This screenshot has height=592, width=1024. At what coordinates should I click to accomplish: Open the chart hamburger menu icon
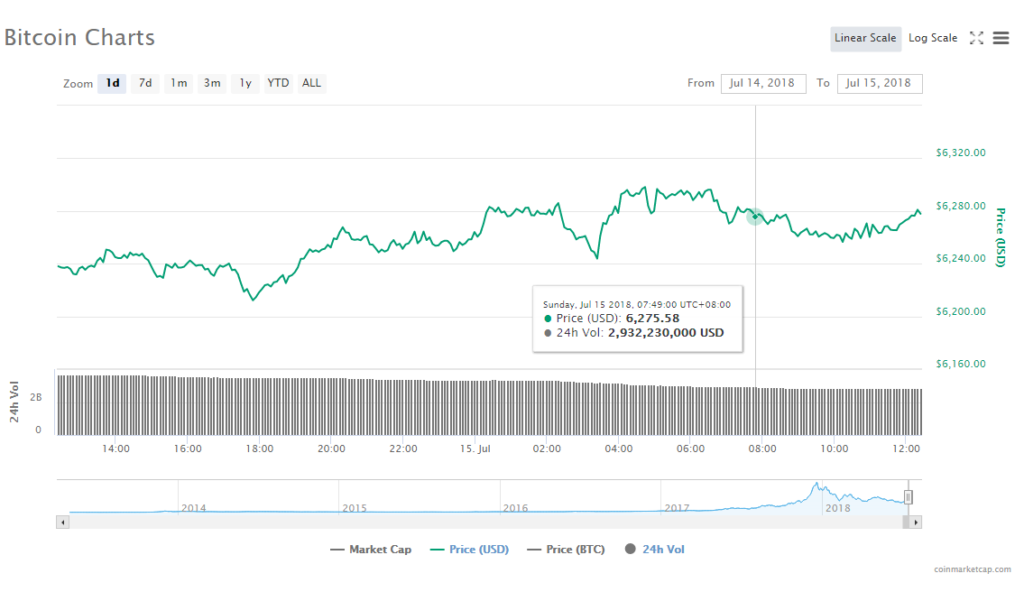(x=1001, y=38)
